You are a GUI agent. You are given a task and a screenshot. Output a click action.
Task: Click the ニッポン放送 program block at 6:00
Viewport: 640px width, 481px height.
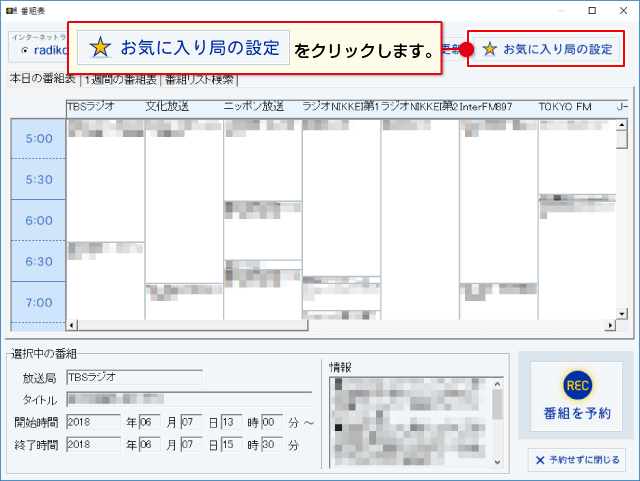click(262, 230)
